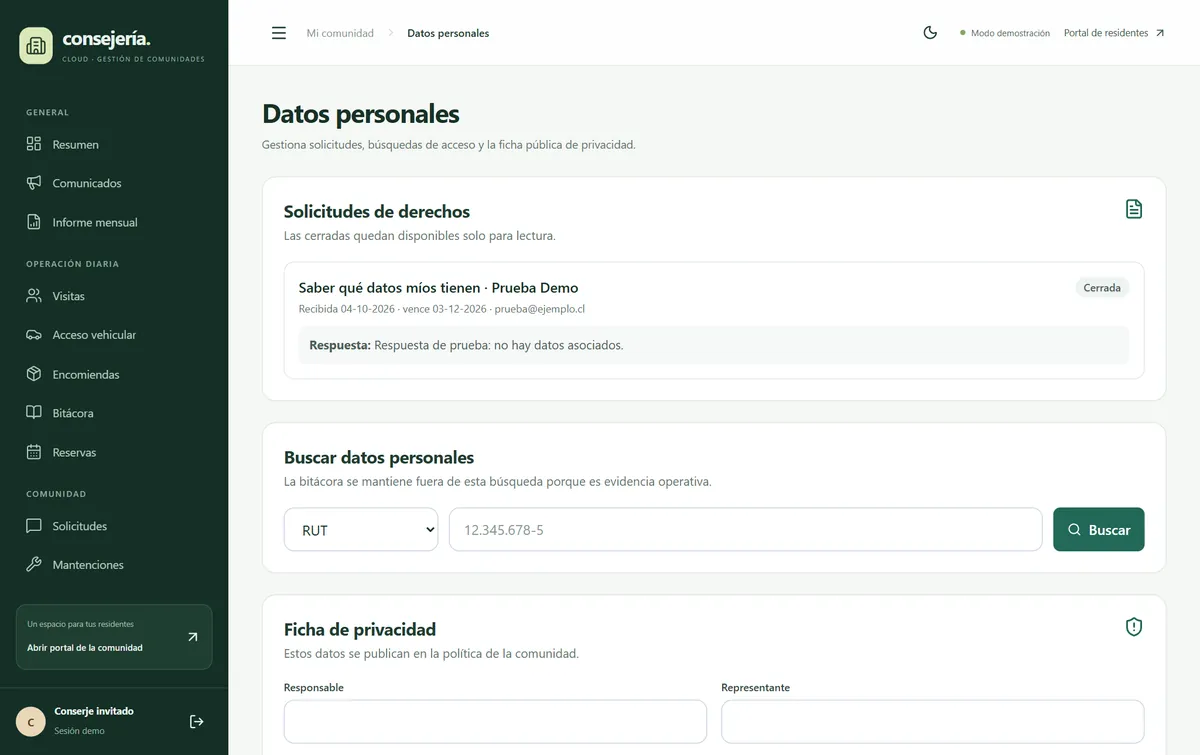Click the Cerrada status badge
1200x755 pixels.
tap(1102, 288)
